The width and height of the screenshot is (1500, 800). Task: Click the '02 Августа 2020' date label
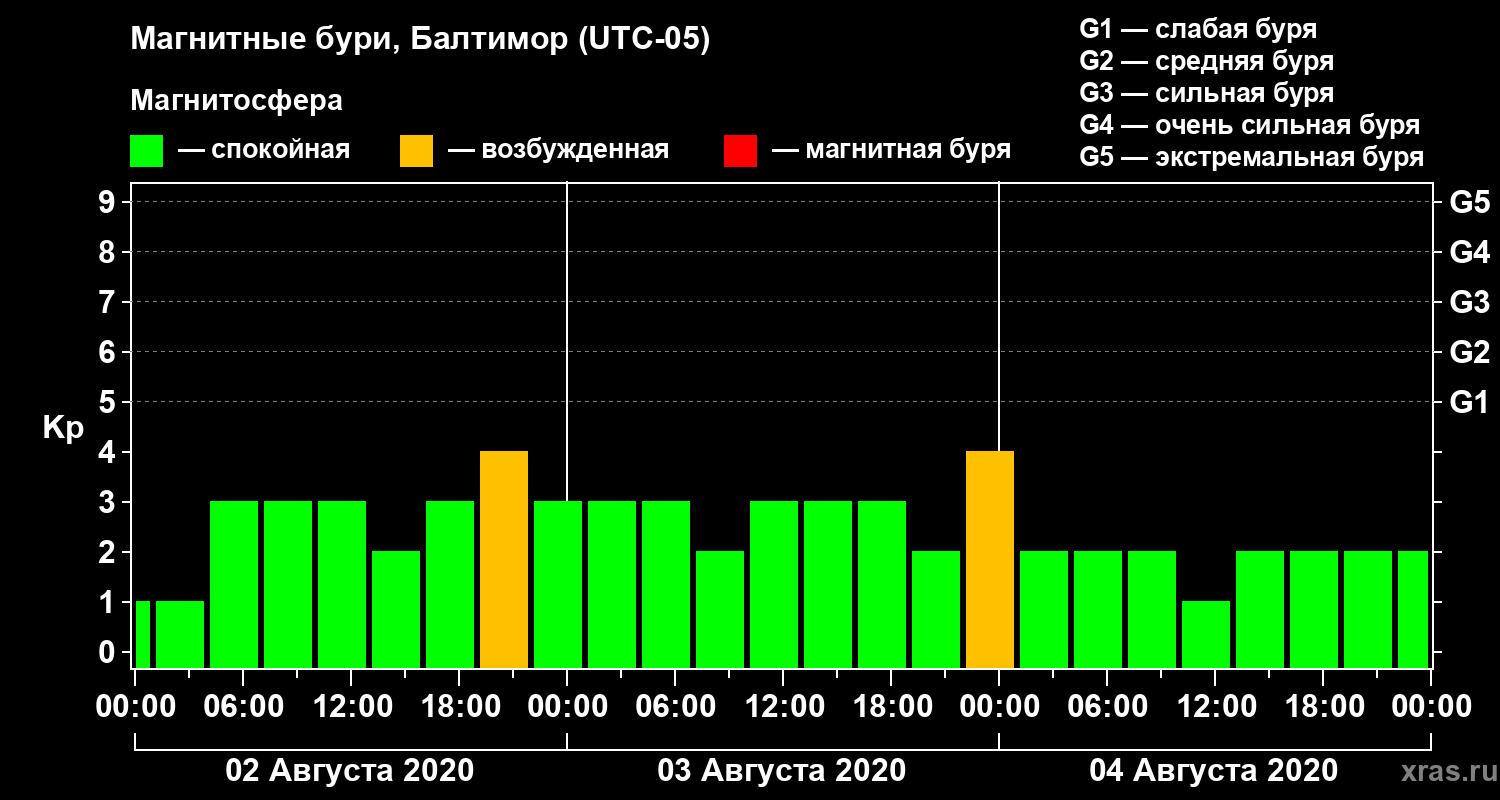pos(350,771)
